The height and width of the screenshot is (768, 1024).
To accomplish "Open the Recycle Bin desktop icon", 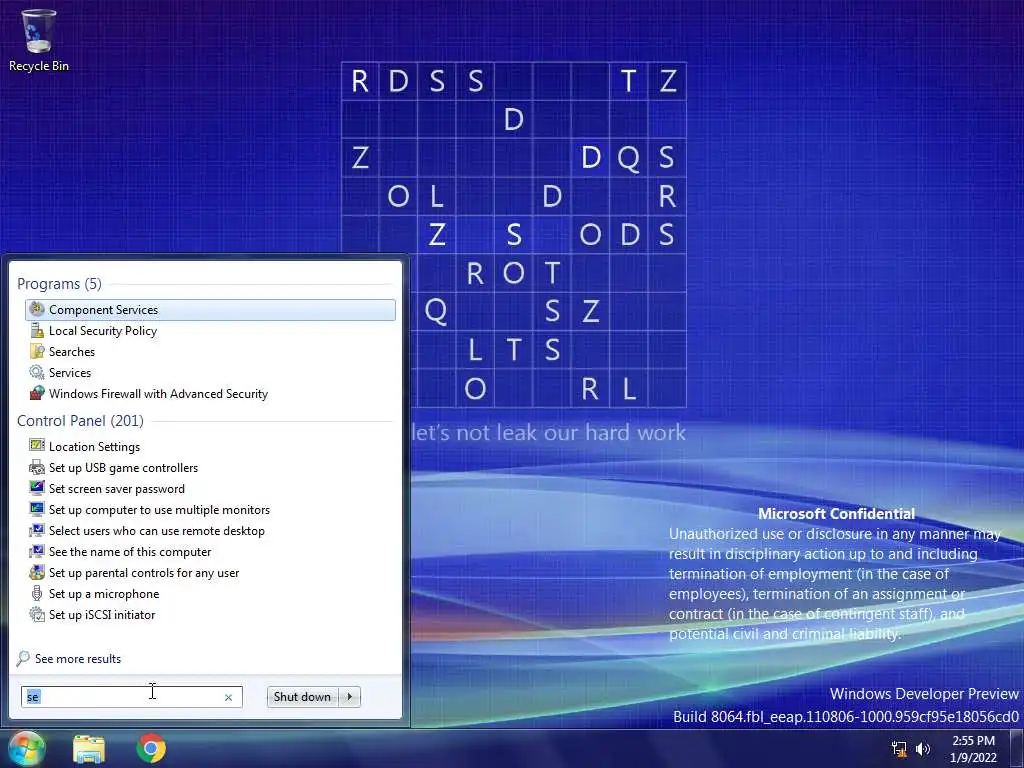I will coord(39,40).
